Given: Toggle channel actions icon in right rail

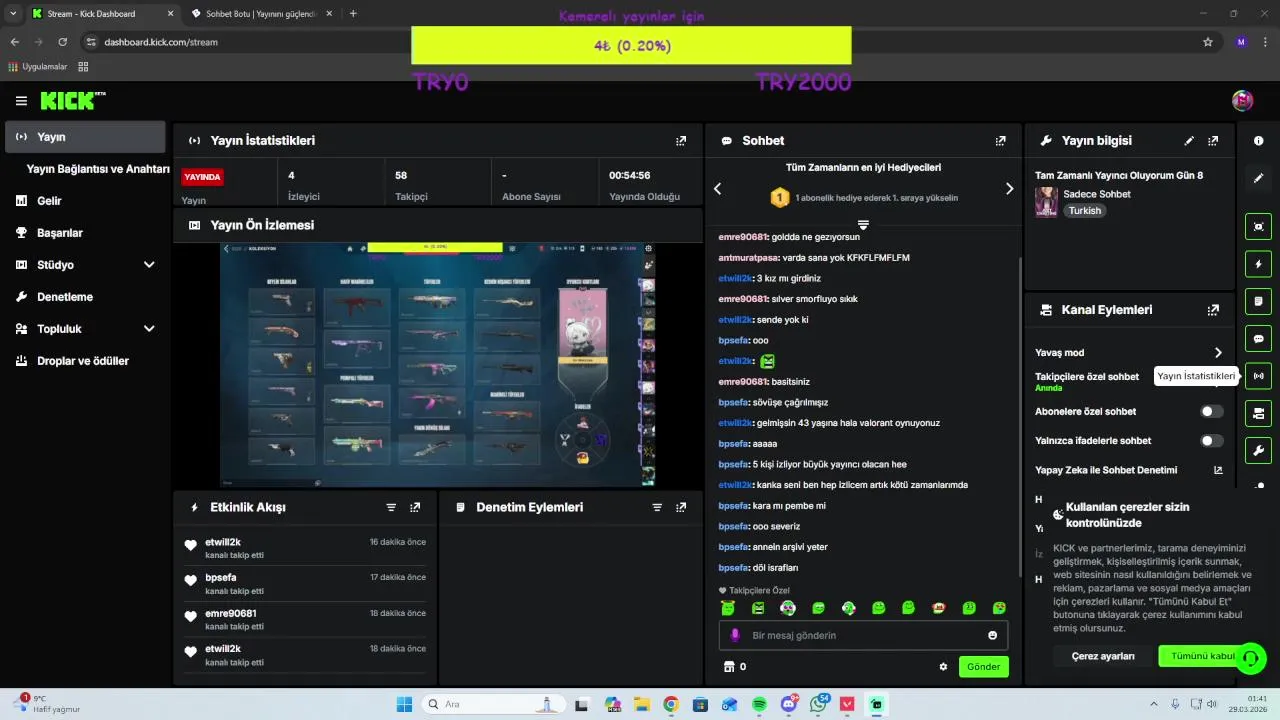Looking at the screenshot, I should click(x=1258, y=413).
